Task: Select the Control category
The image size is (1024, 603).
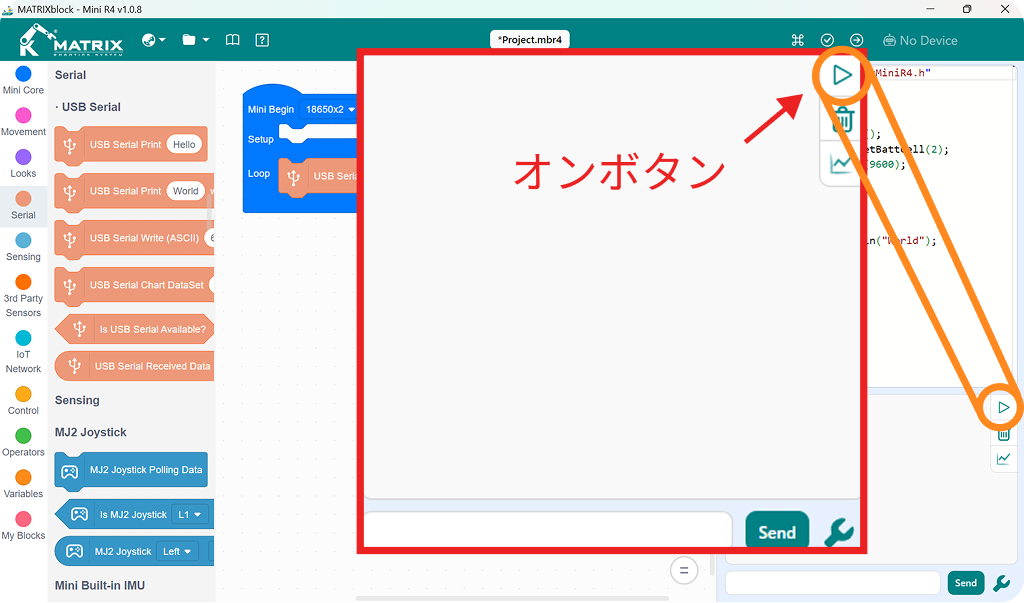Action: tap(24, 401)
